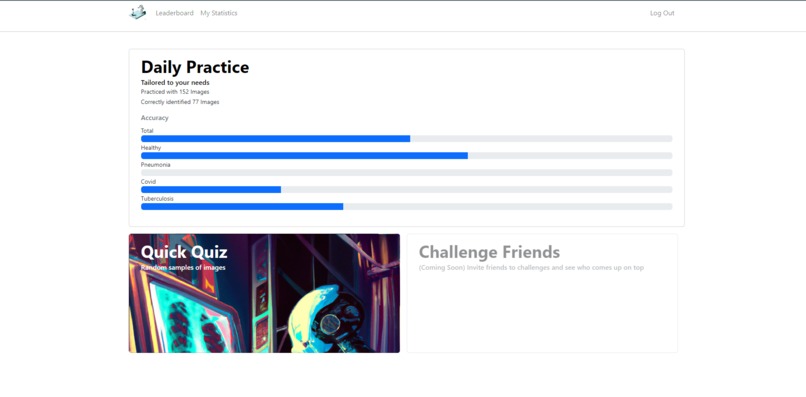Click the Healthy accuracy progress bar
Viewport: 806px width, 397px height.
407,155
